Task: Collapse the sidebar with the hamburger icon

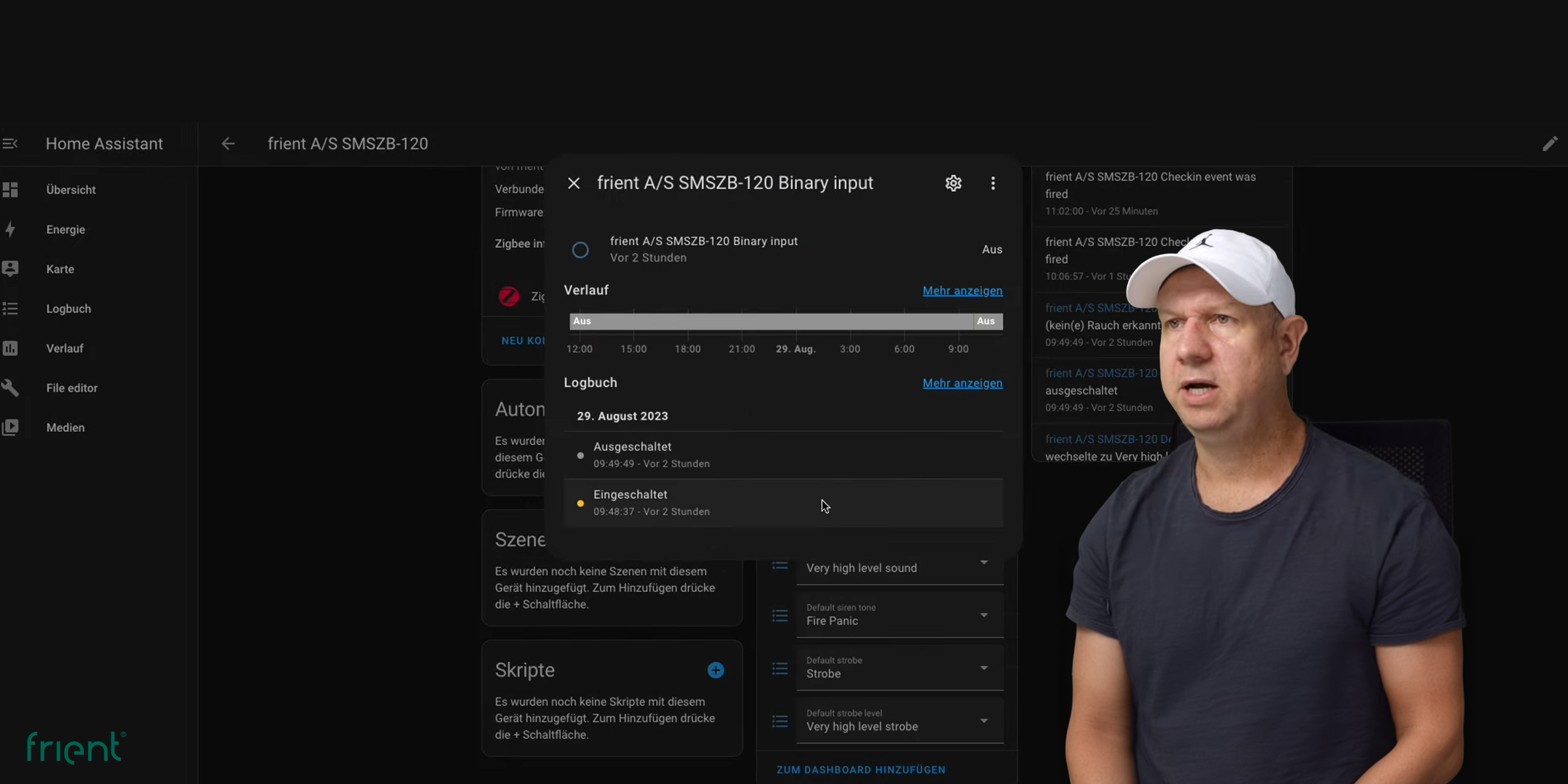Action: (10, 144)
